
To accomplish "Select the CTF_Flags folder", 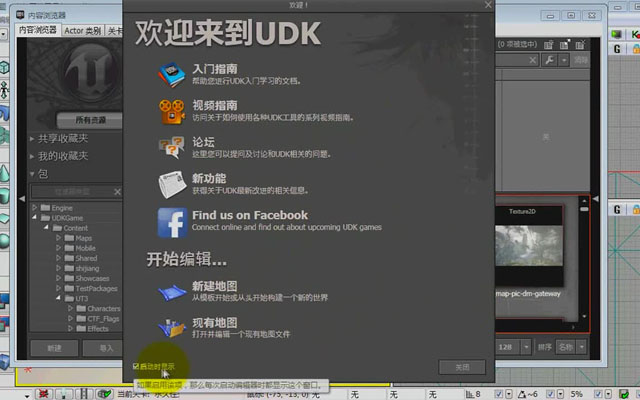I will pos(103,319).
